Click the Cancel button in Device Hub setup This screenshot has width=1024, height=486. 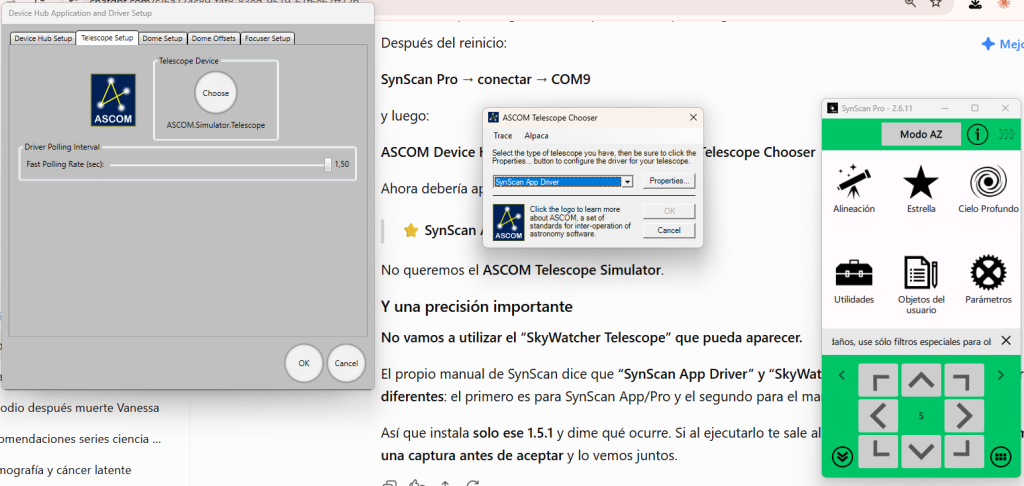346,363
